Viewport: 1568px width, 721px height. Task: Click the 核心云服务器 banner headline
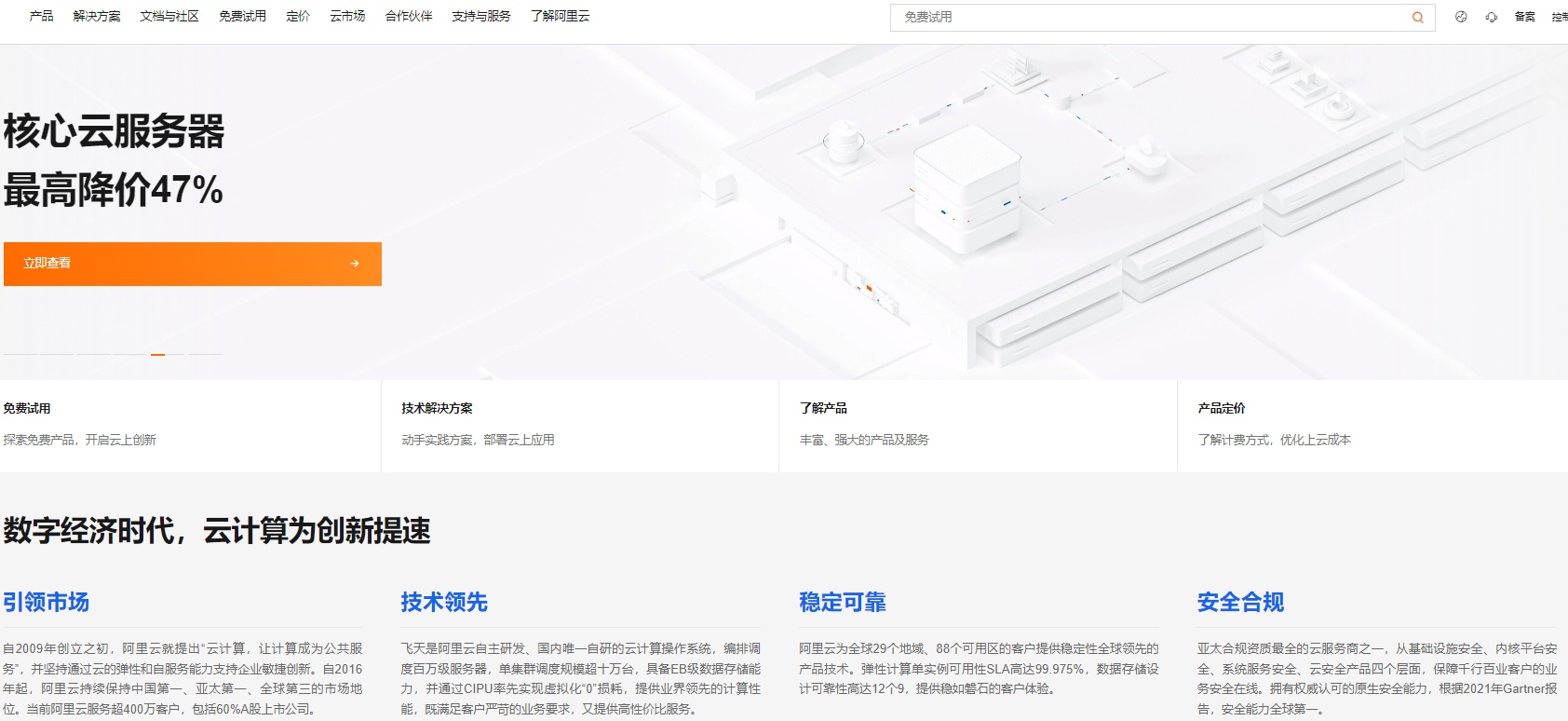tap(114, 131)
